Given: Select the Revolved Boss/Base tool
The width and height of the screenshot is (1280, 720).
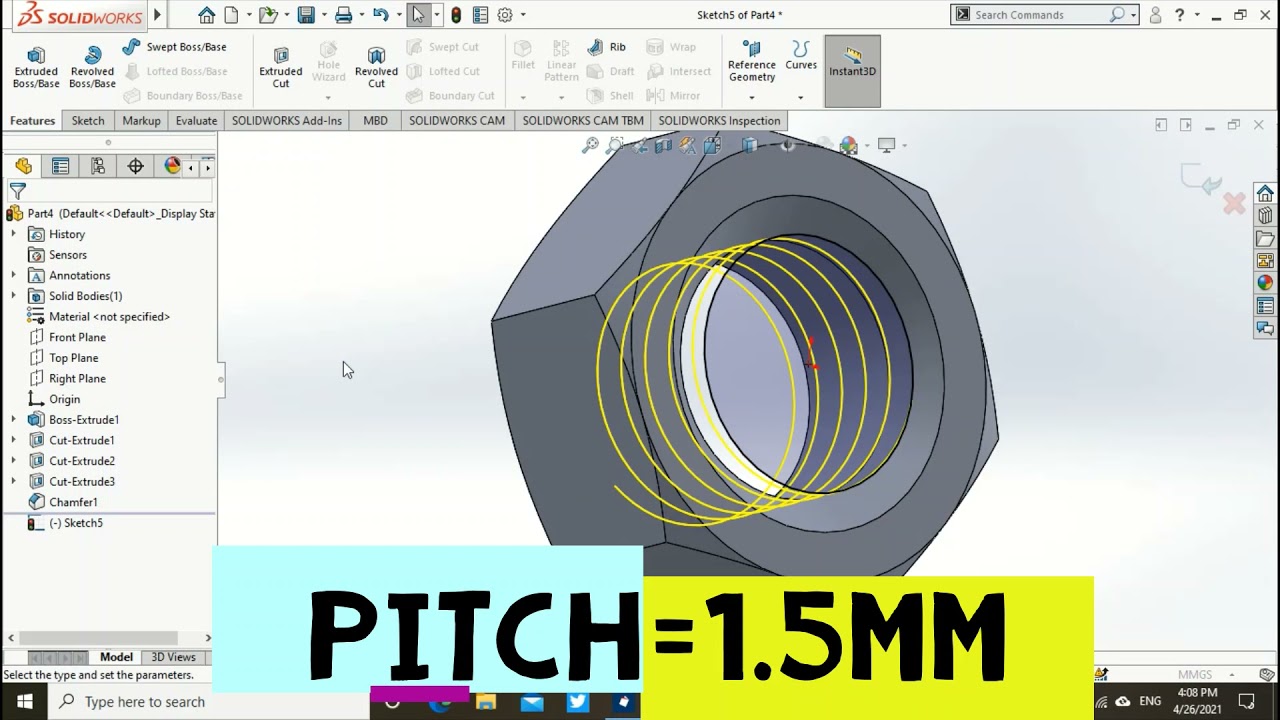Looking at the screenshot, I should pos(92,67).
